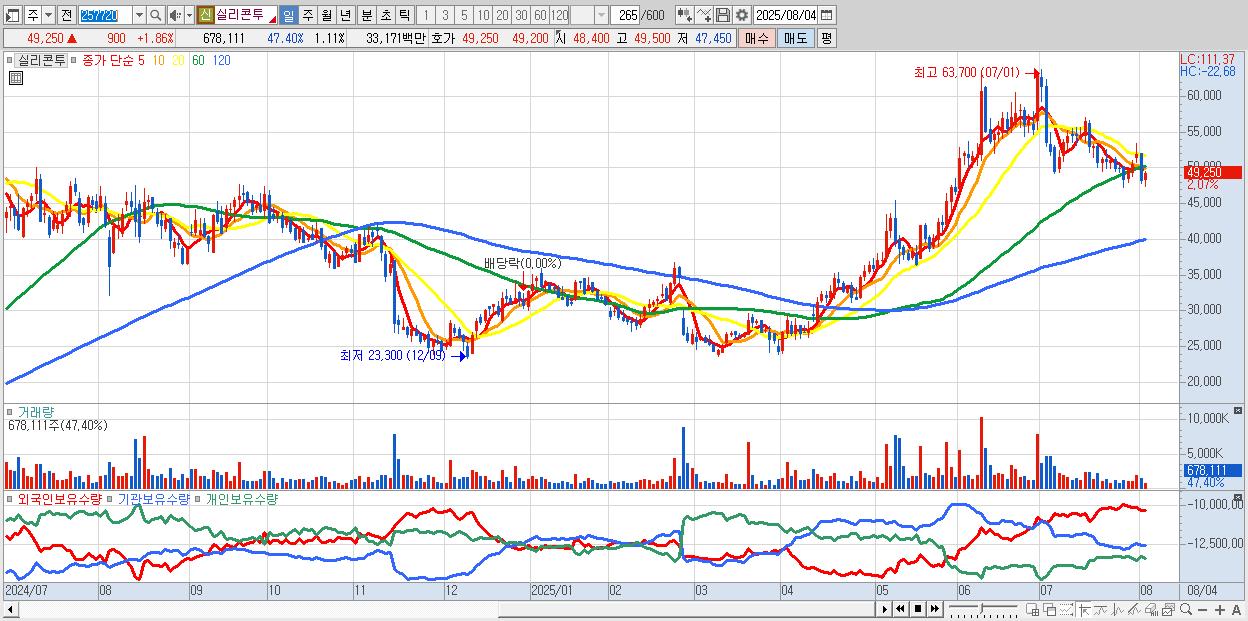This screenshot has height=621, width=1248.
Task: Click the 60-day moving average label
Action: 197,60
